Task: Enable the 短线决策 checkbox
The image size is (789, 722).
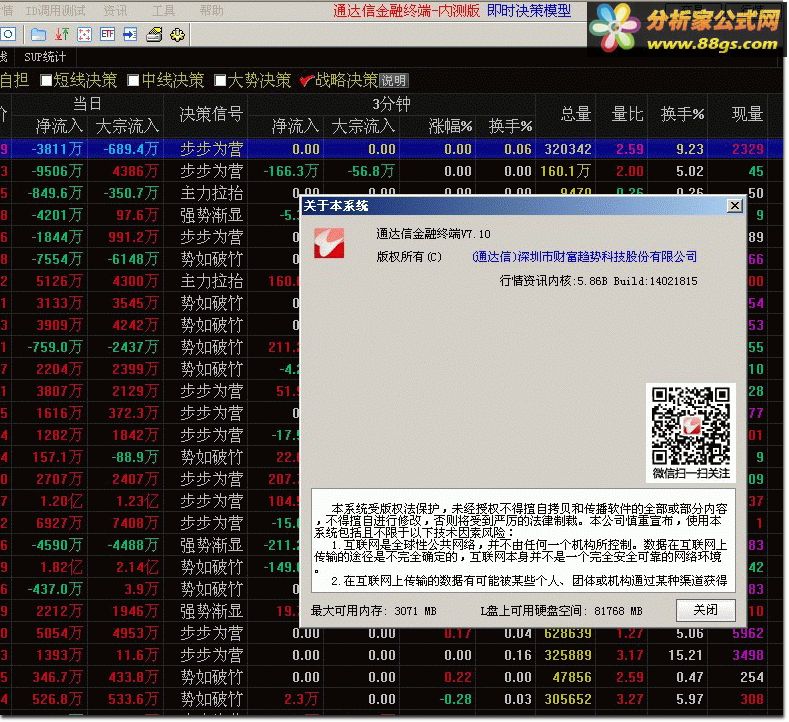Action: [x=46, y=81]
